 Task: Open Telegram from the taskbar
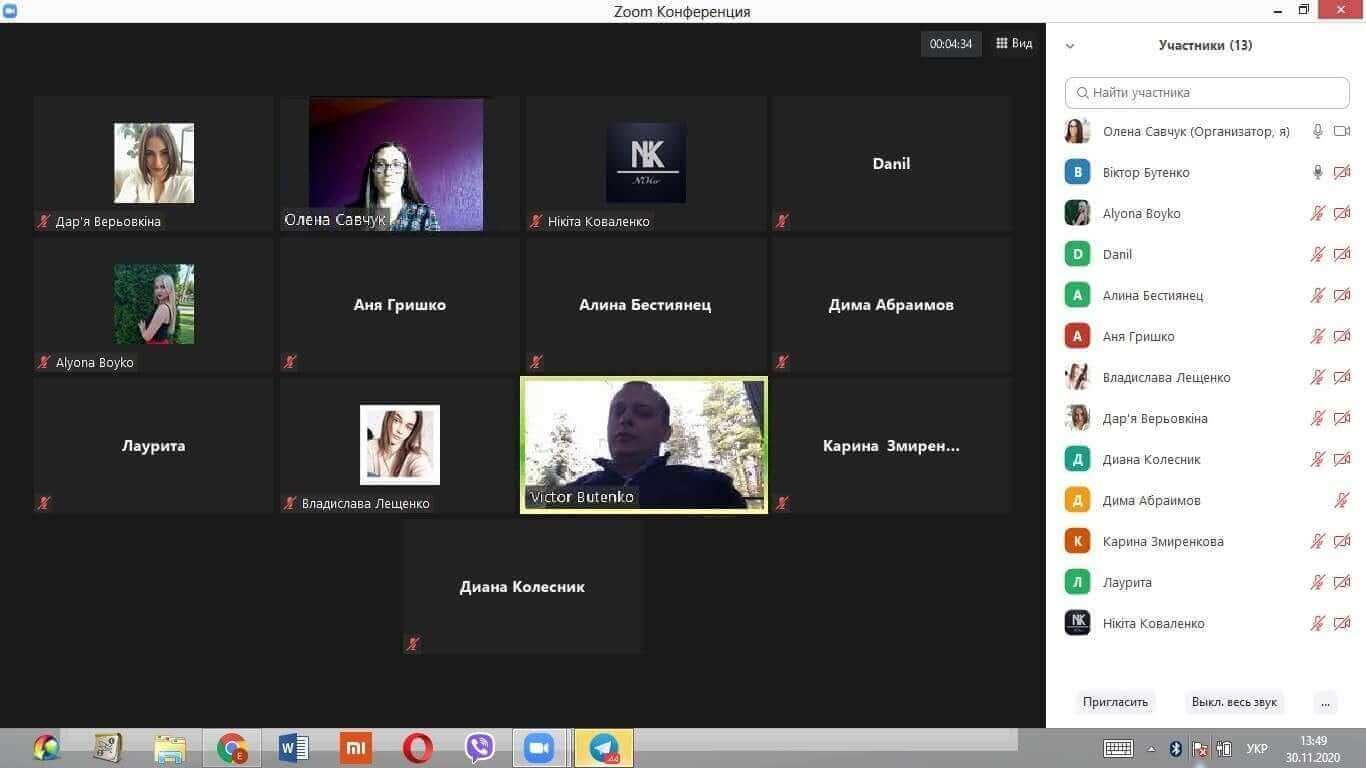[603, 748]
